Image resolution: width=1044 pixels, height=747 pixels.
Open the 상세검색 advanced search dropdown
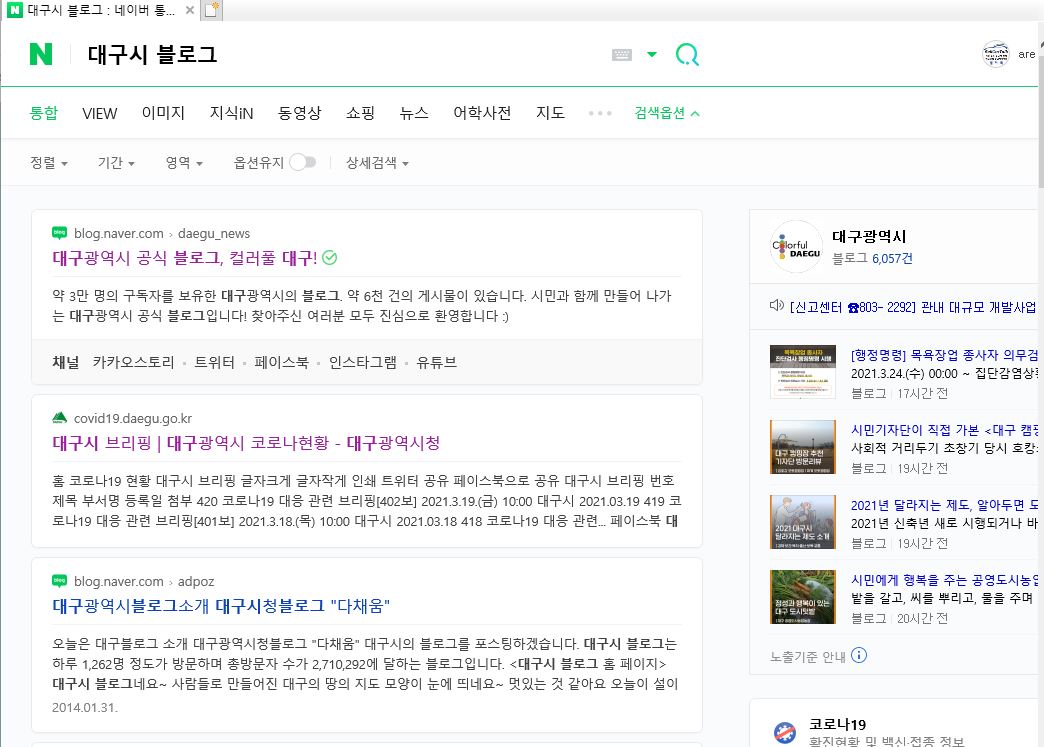tap(378, 162)
